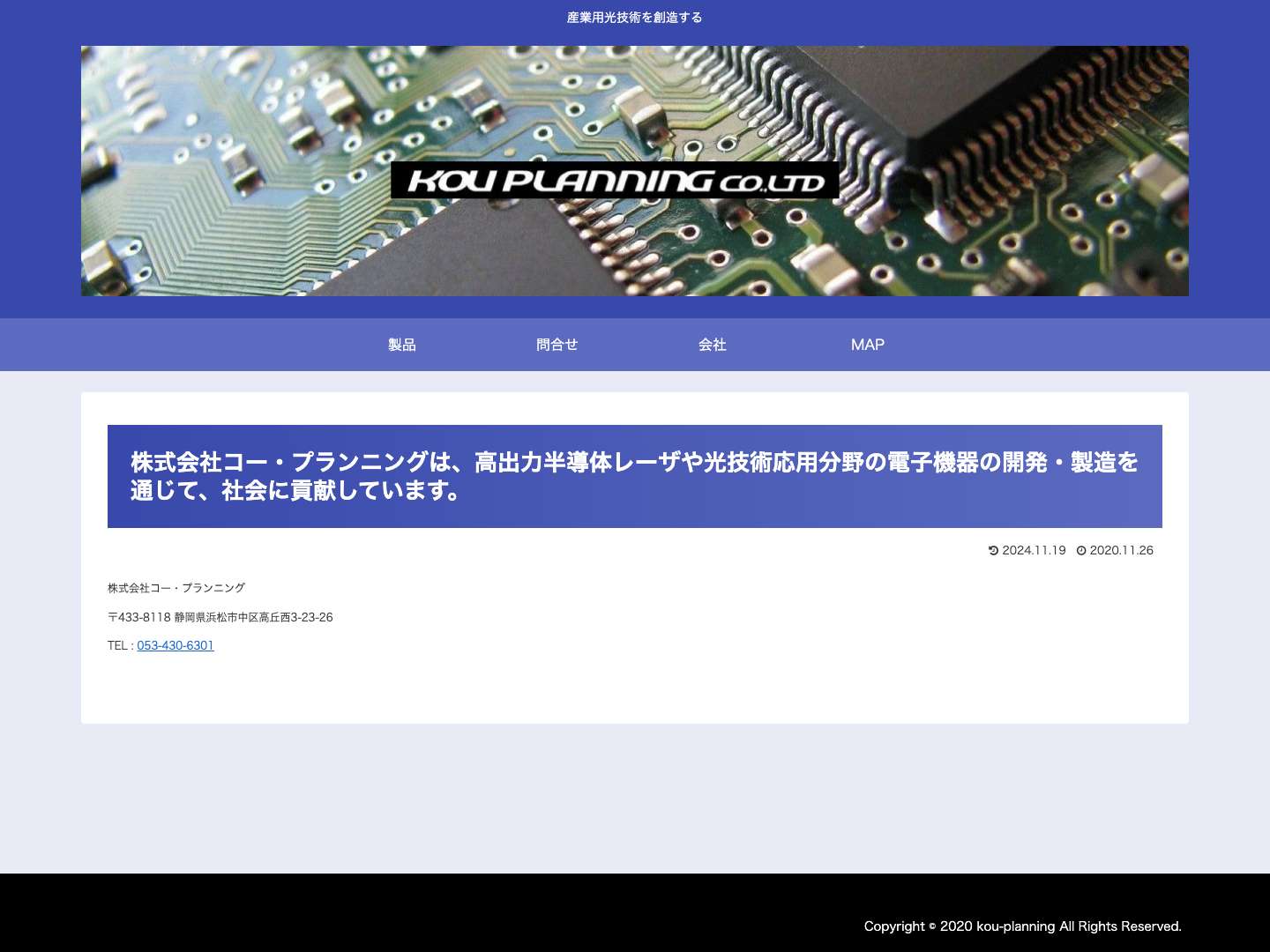This screenshot has height=952, width=1270.
Task: Click the copyright text in the footer
Action: coord(1023,926)
